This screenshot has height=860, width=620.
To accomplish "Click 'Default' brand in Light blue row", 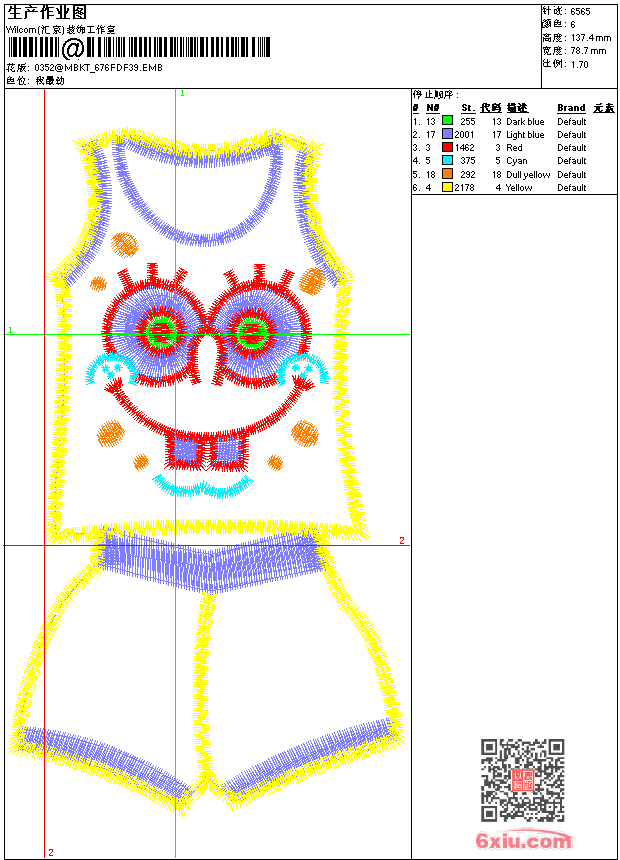I will click(572, 135).
